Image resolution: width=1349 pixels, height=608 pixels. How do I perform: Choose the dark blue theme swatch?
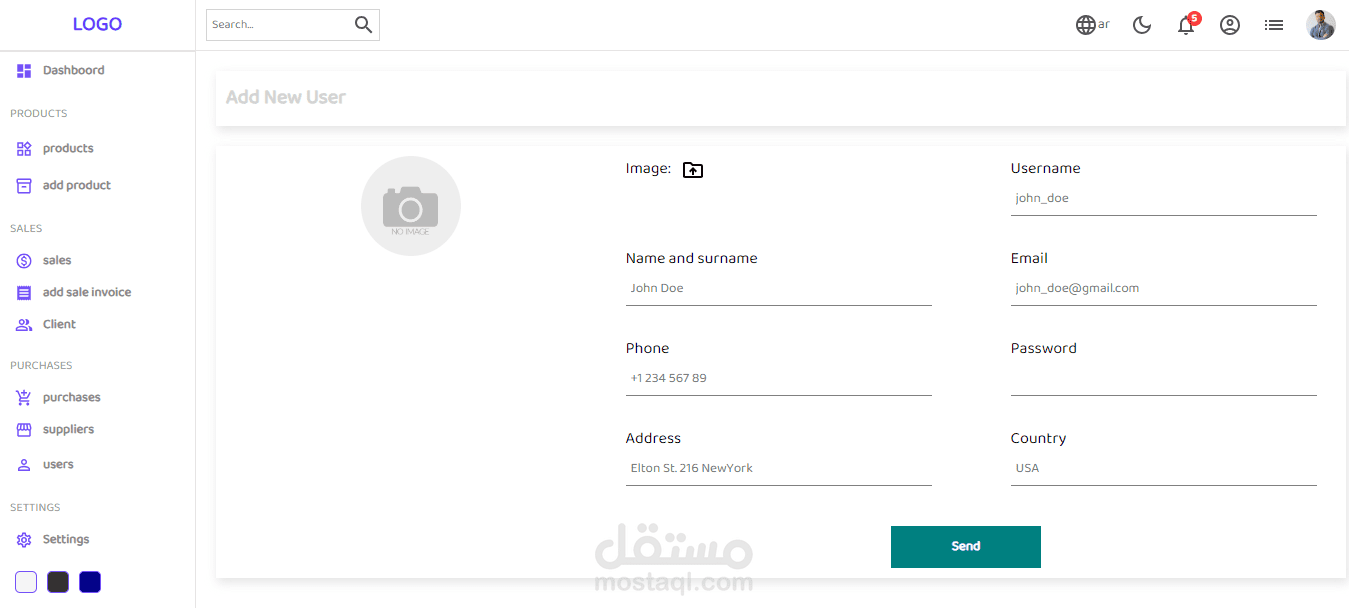90,582
